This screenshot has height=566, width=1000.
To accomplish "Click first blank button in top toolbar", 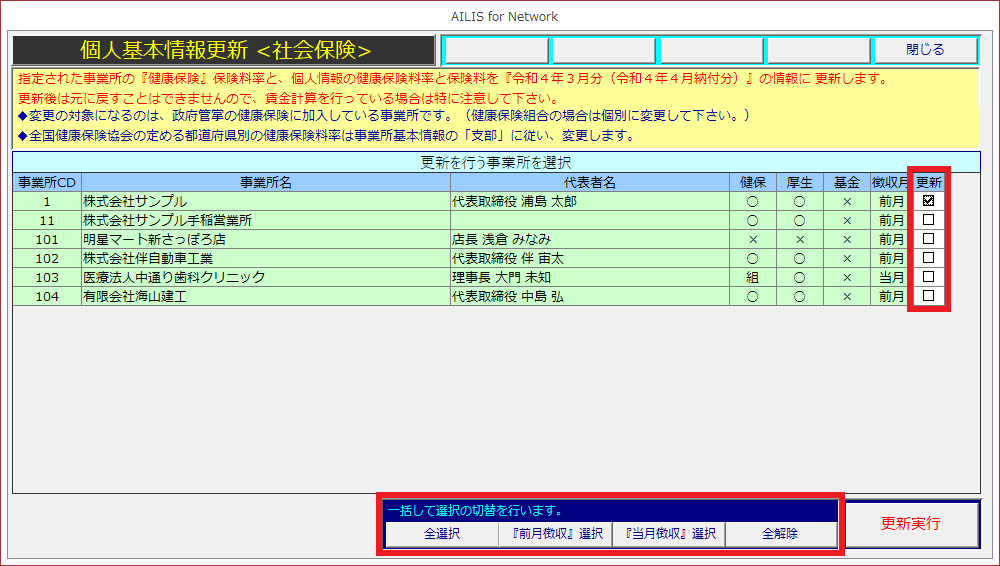I will tap(496, 50).
